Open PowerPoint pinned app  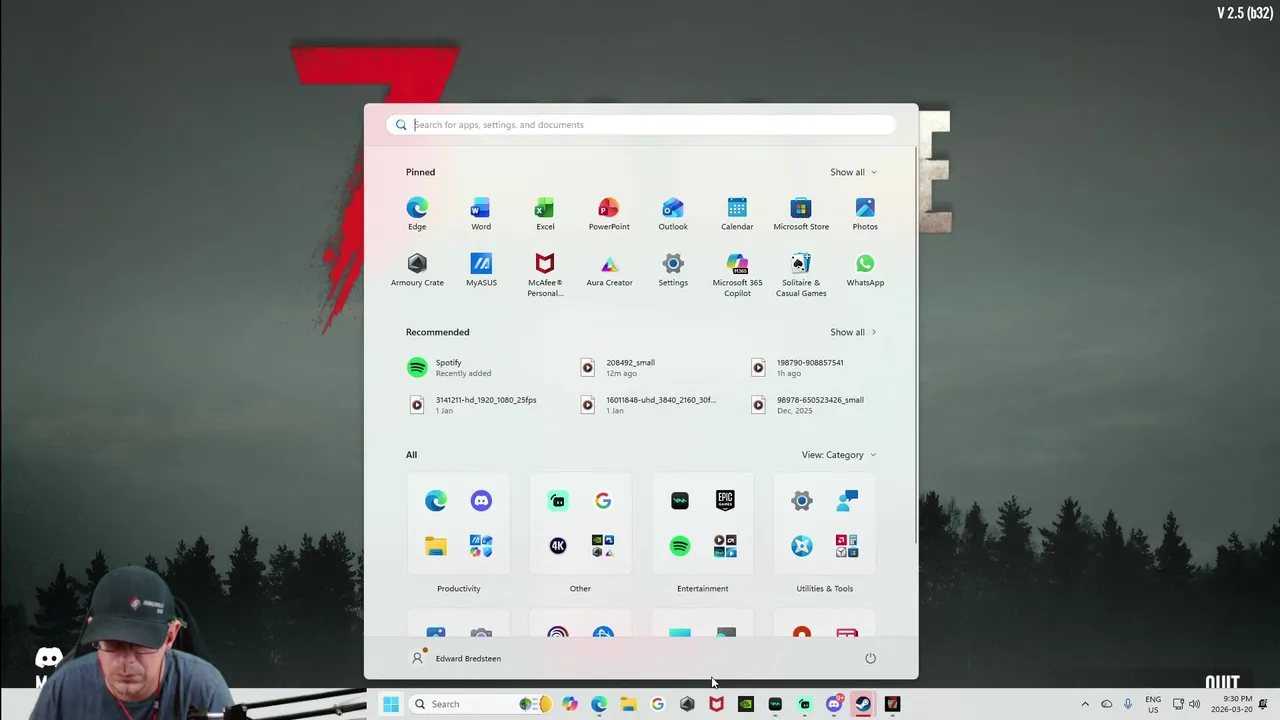click(x=609, y=213)
